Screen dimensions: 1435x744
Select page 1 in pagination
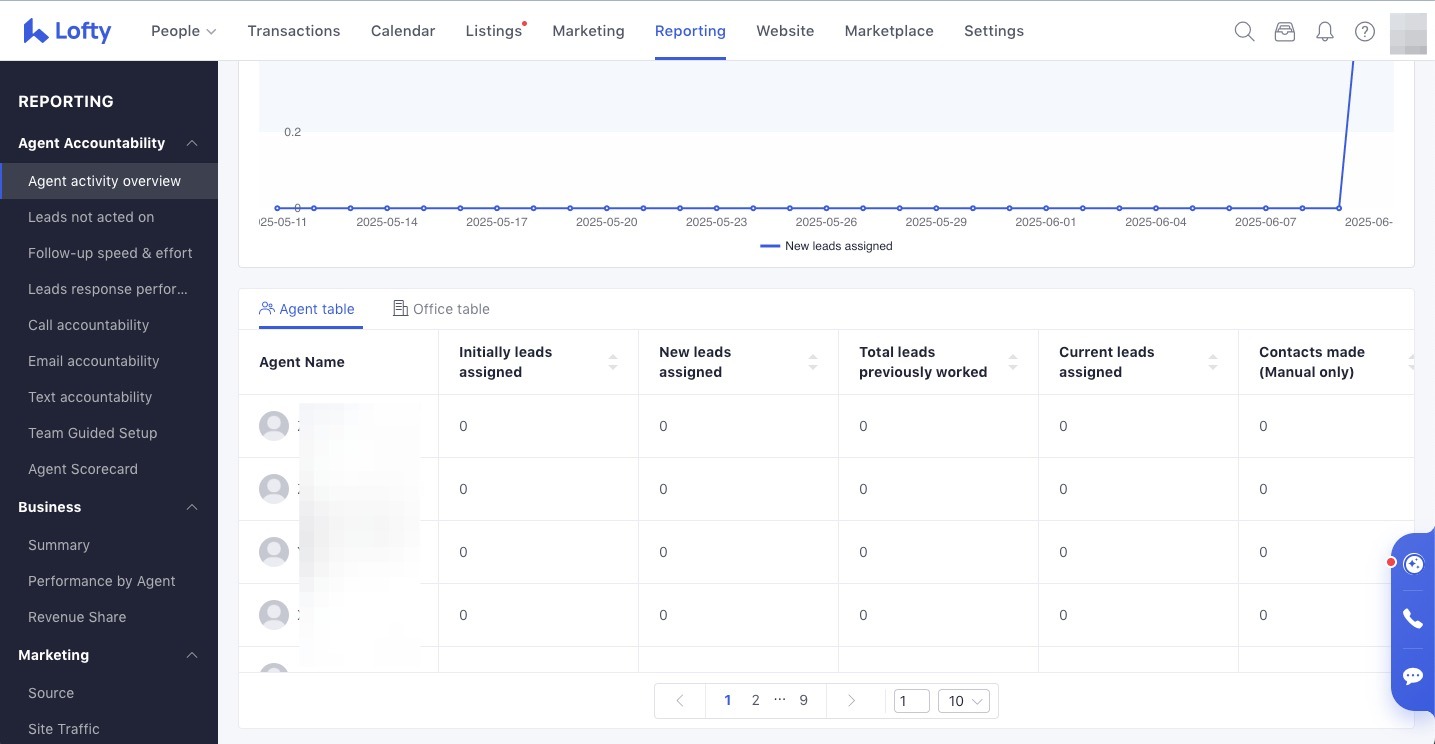[727, 700]
